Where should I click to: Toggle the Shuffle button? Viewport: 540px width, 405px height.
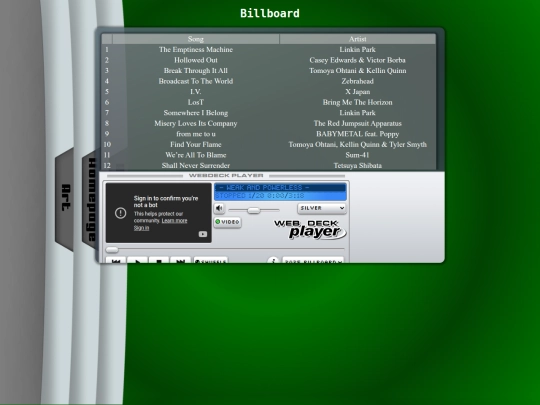click(x=210, y=260)
